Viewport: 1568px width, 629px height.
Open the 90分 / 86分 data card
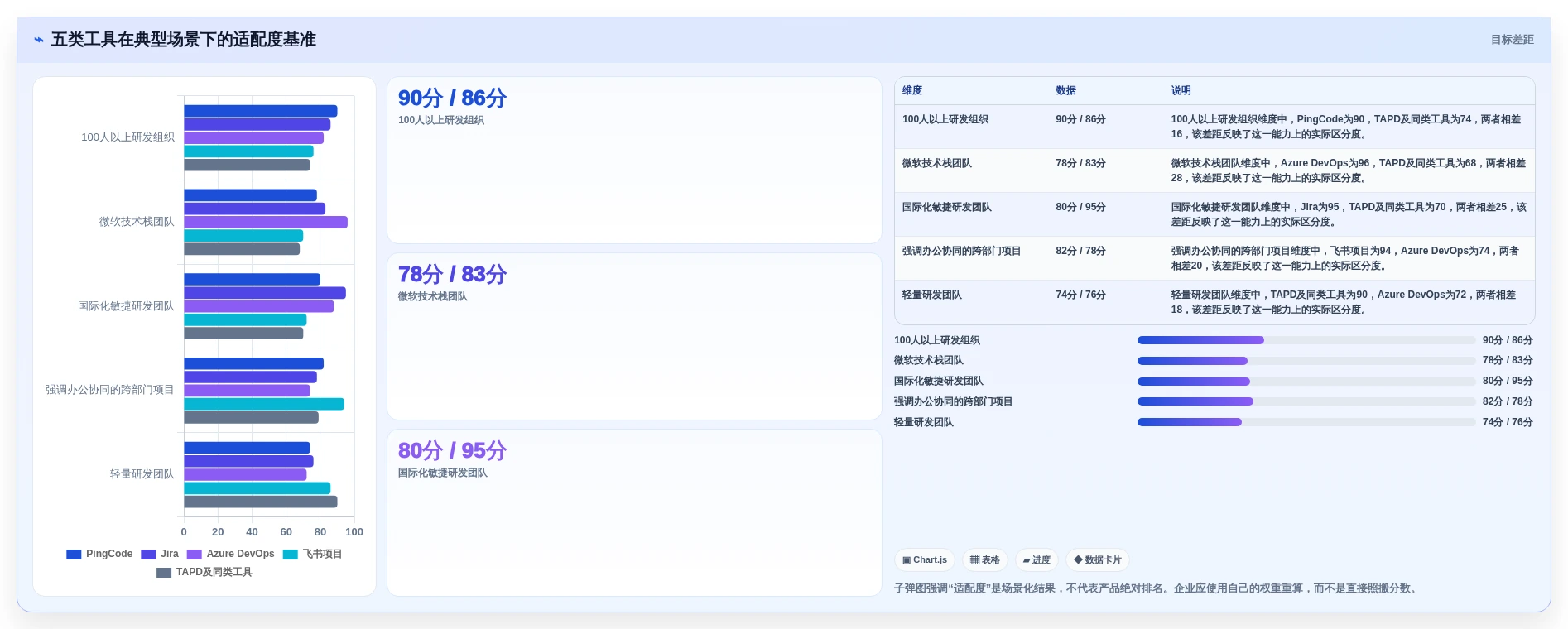[x=634, y=161]
